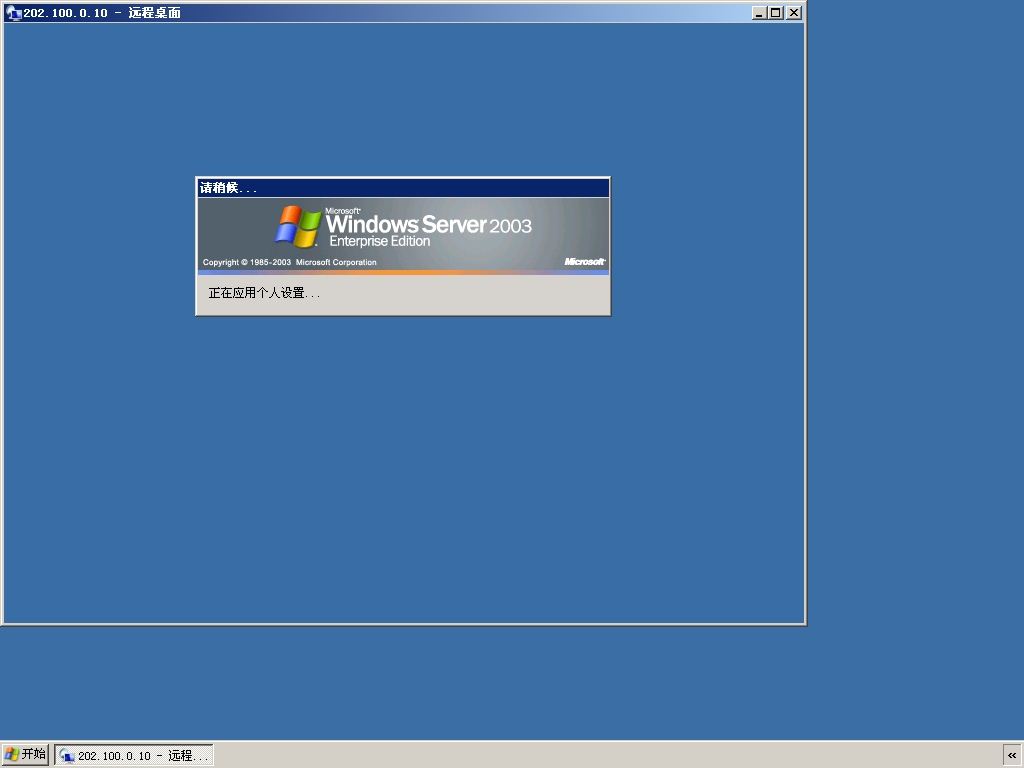Click the Windows flag logo in the banner
Viewport: 1024px width, 768px height.
pyautogui.click(x=298, y=227)
